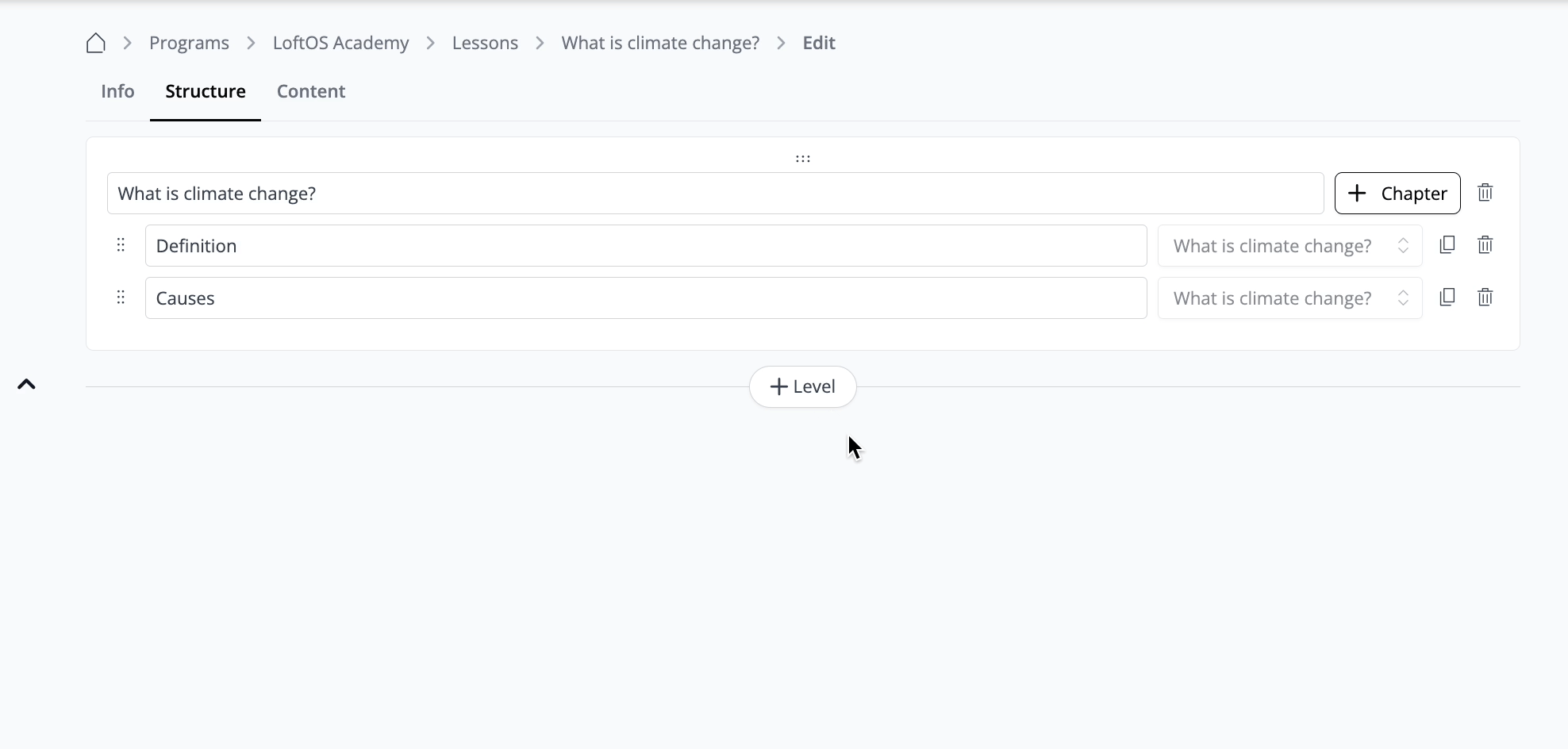Collapse using the left chevron up arrow
The height and width of the screenshot is (749, 1568).
pyautogui.click(x=26, y=385)
